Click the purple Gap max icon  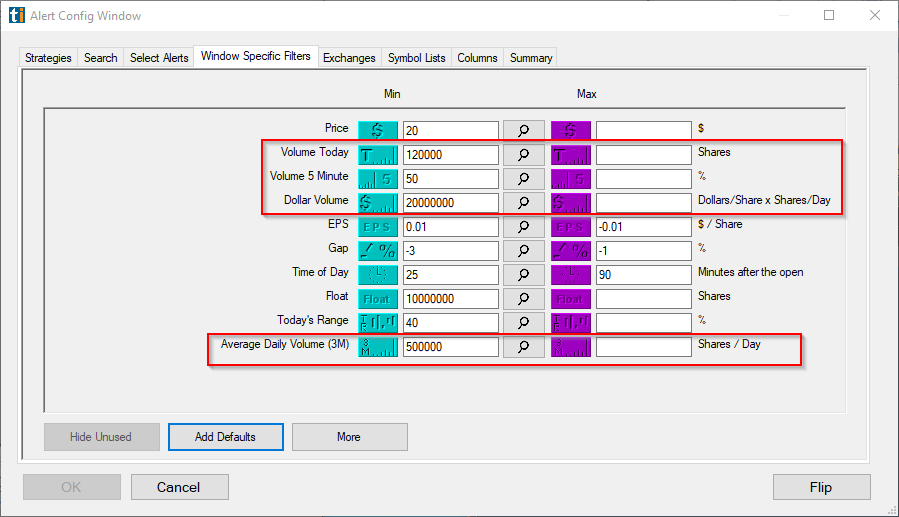click(x=570, y=251)
